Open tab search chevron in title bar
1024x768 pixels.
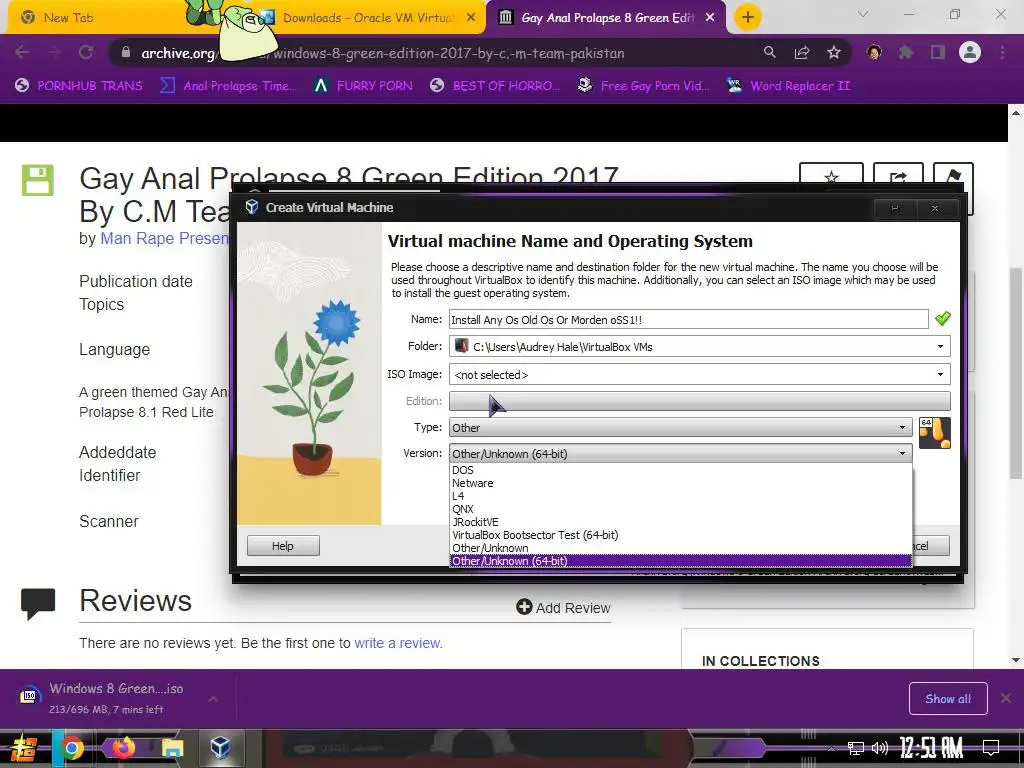click(863, 14)
